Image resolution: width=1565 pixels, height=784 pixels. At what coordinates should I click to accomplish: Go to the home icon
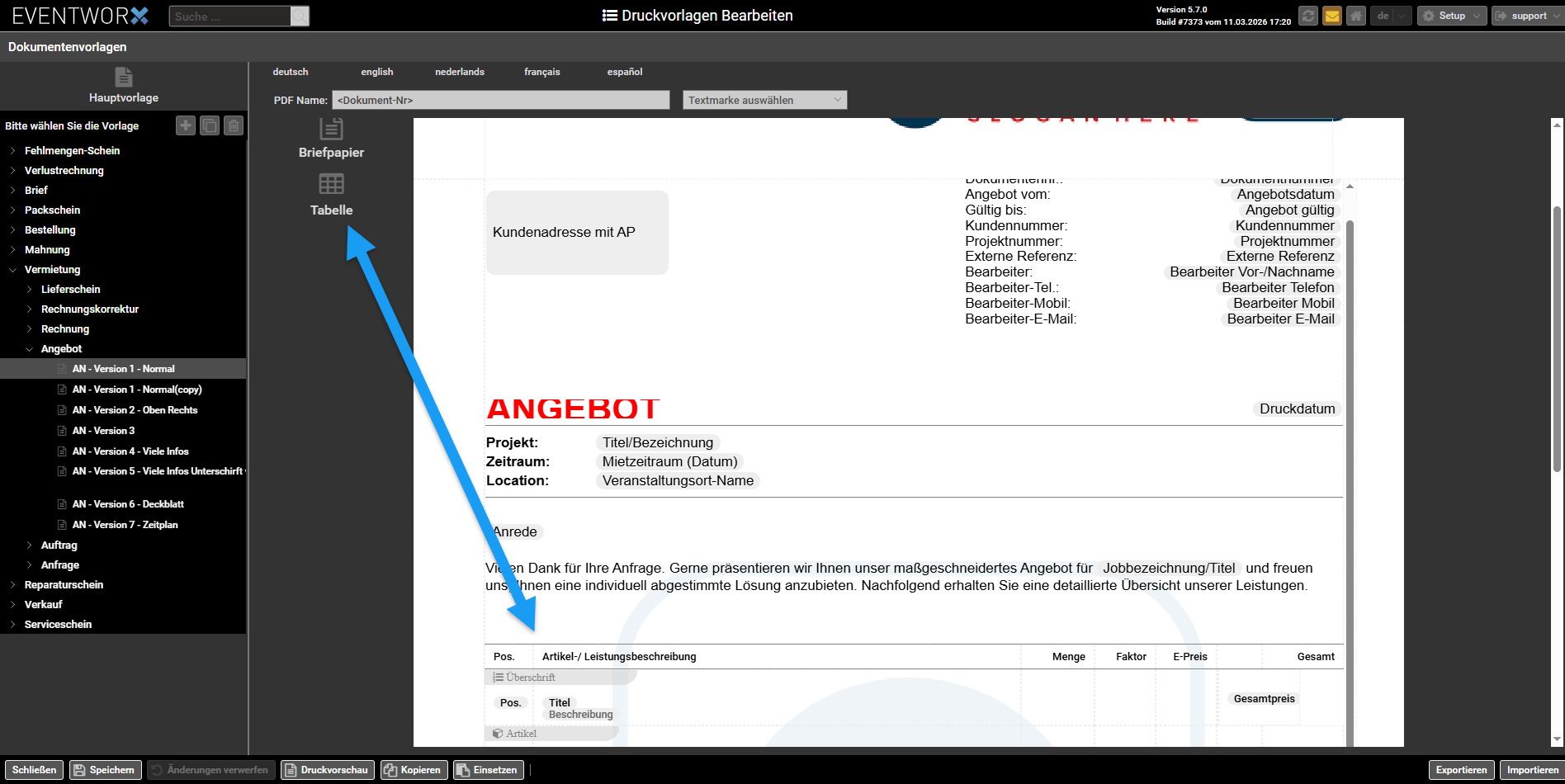[1355, 16]
